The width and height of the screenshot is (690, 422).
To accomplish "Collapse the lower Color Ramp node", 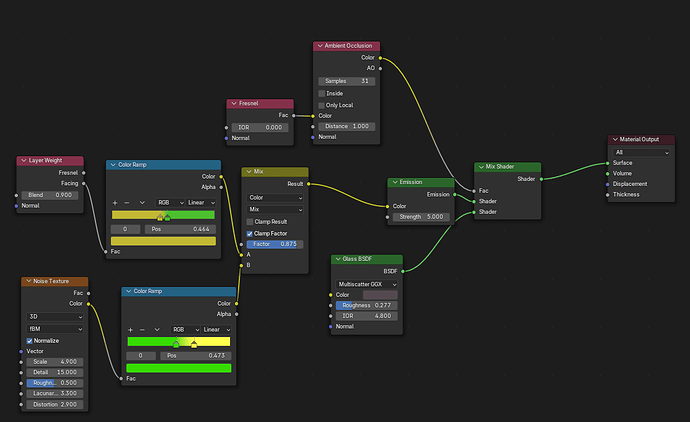I will 128,291.
